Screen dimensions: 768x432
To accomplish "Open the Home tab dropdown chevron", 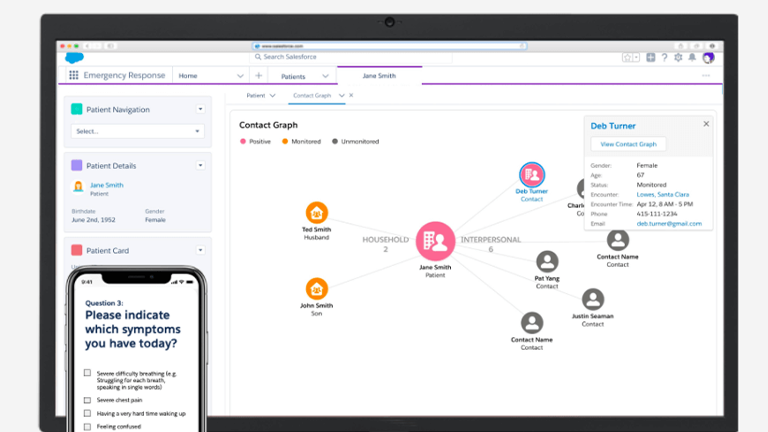I will (240, 76).
